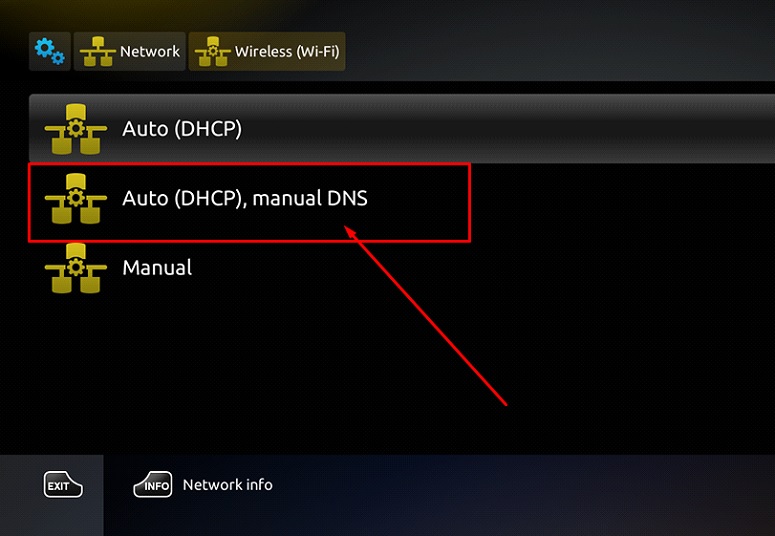Open the blue settings gears icon
This screenshot has height=536, width=775.
pyautogui.click(x=49, y=51)
